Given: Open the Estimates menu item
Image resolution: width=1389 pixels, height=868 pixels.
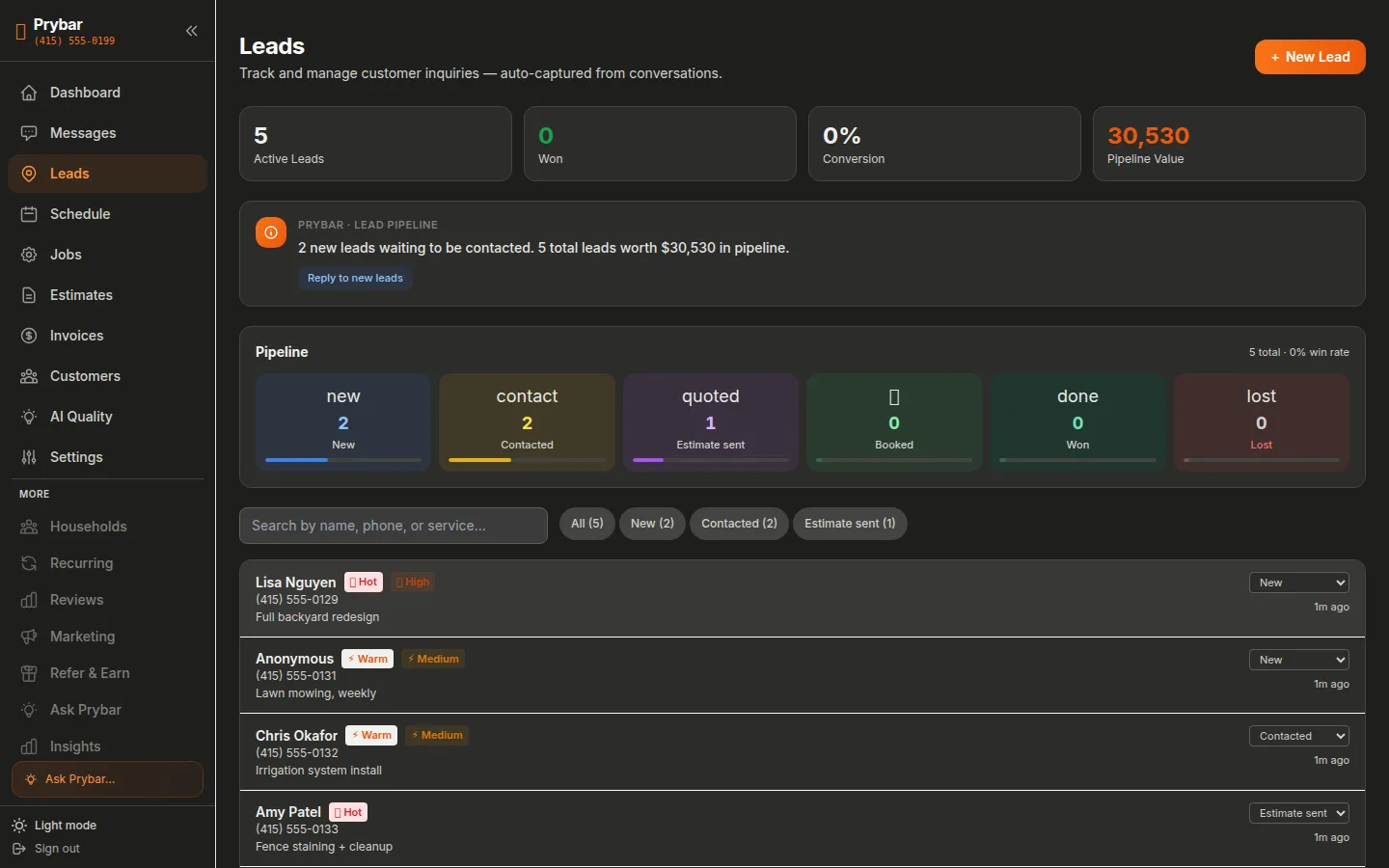Looking at the screenshot, I should pyautogui.click(x=107, y=295).
